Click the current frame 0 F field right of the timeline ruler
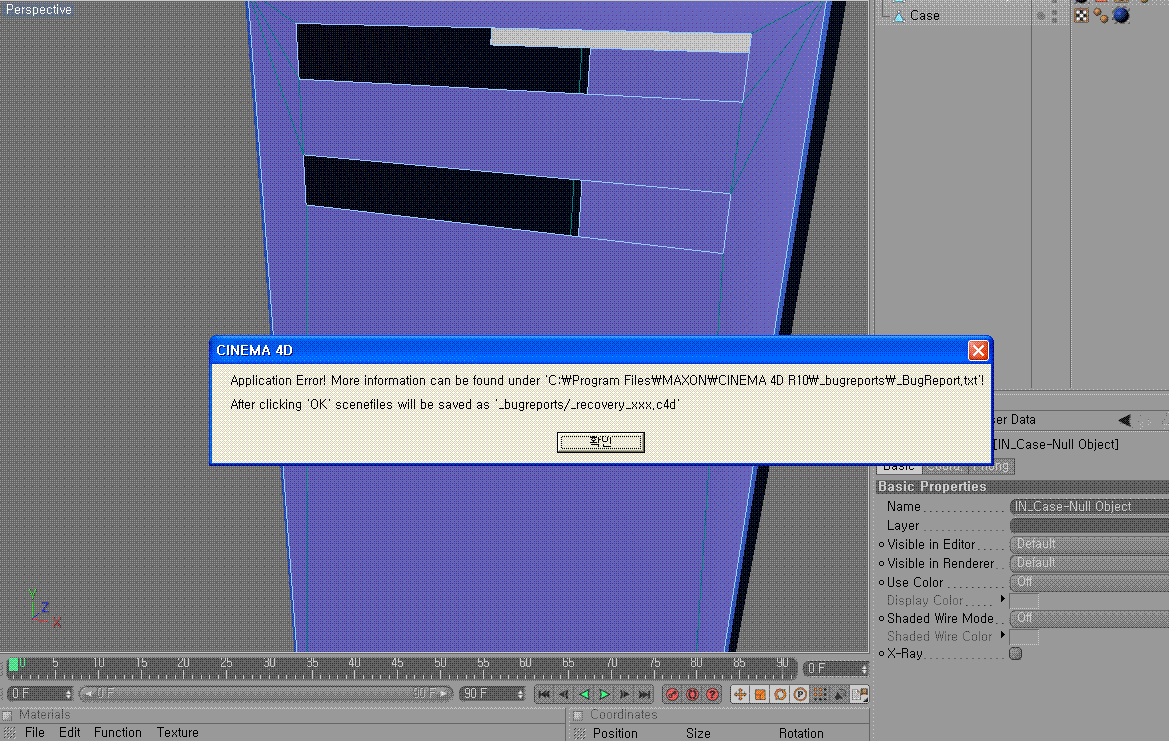 click(836, 669)
